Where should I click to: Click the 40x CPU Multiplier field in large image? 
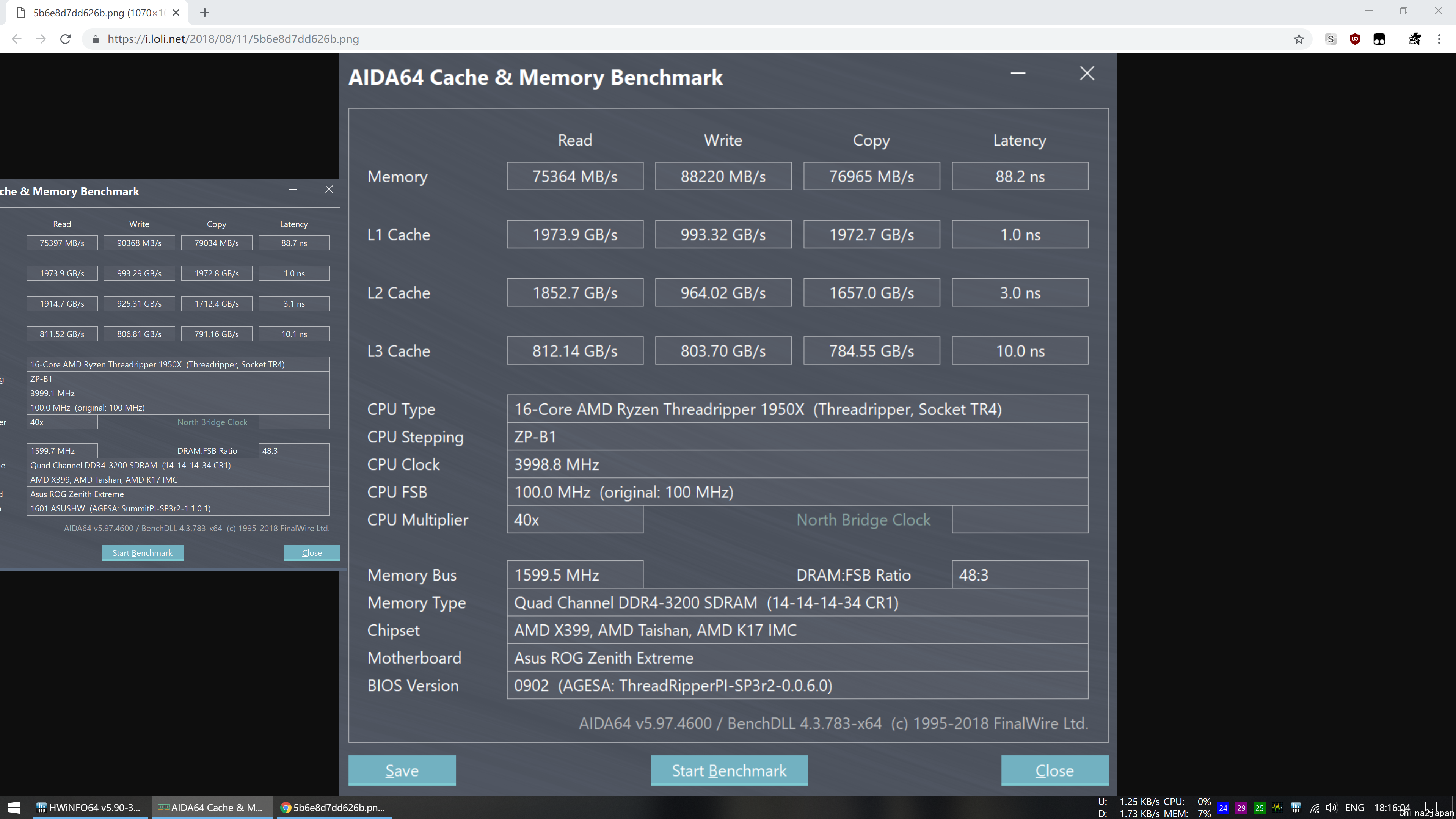(x=575, y=519)
